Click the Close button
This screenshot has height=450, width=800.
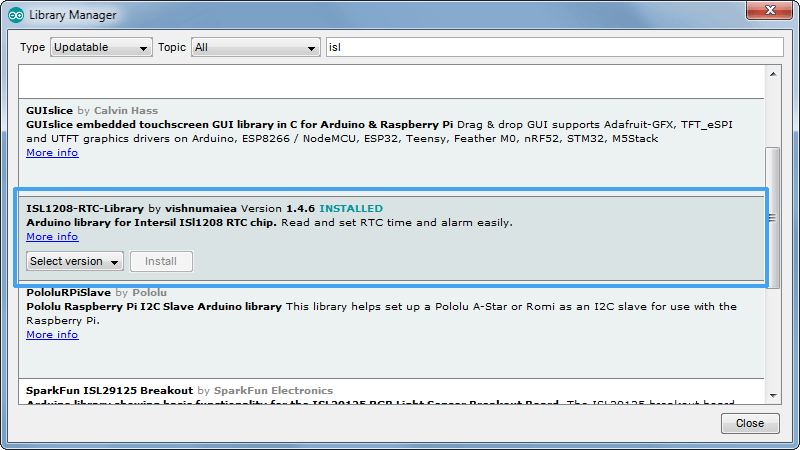(750, 423)
